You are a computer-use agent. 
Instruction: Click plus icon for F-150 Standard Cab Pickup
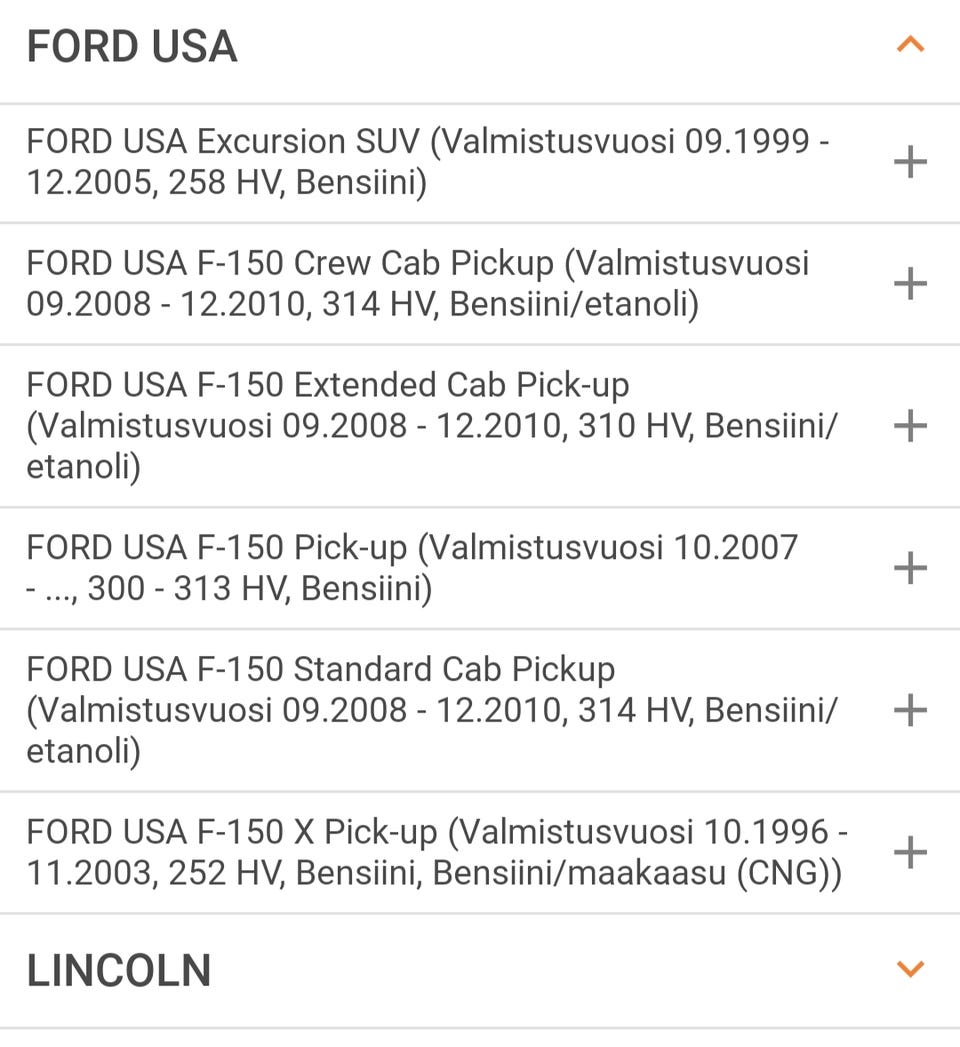coord(910,710)
